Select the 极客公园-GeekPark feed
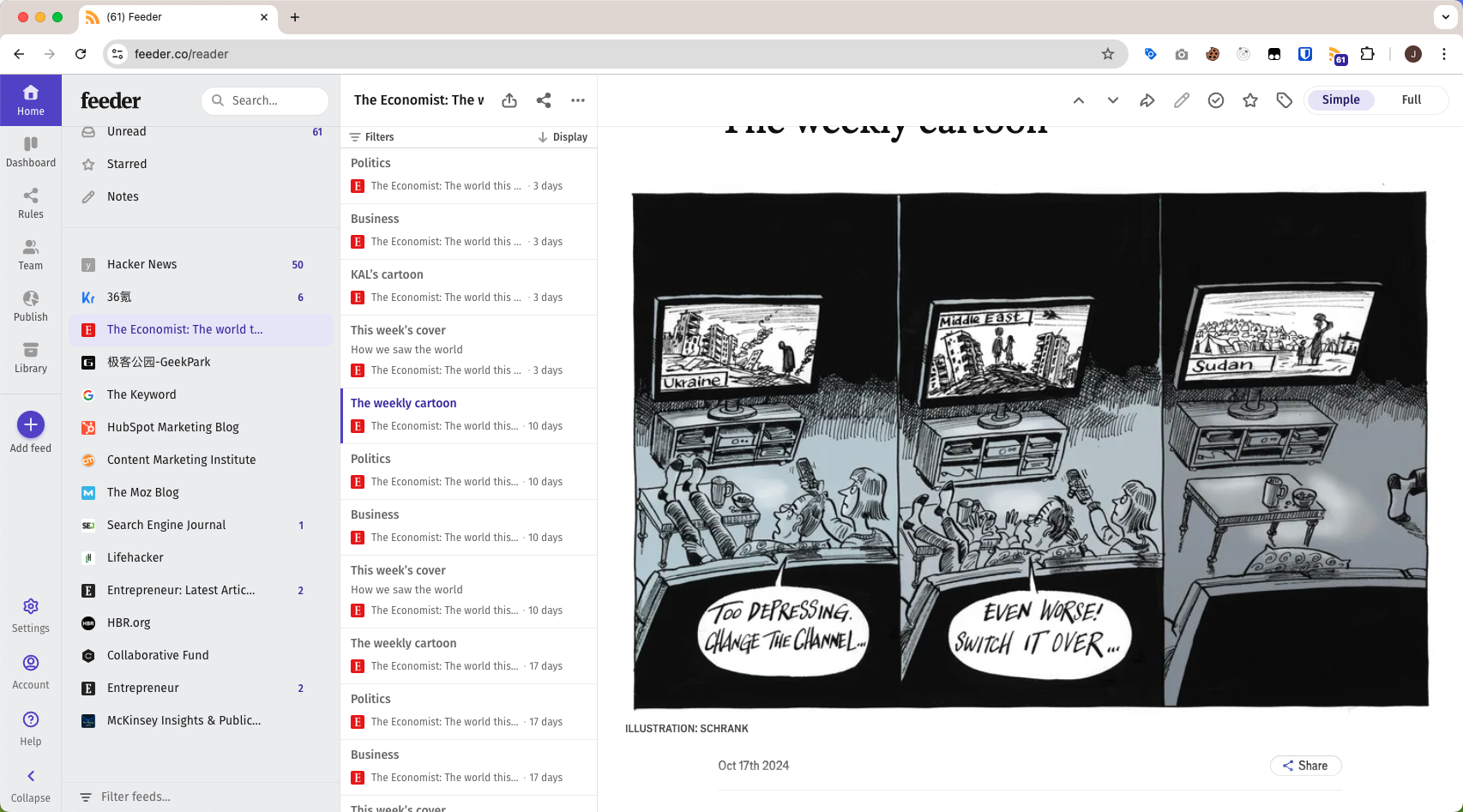This screenshot has width=1463, height=812. [201, 362]
